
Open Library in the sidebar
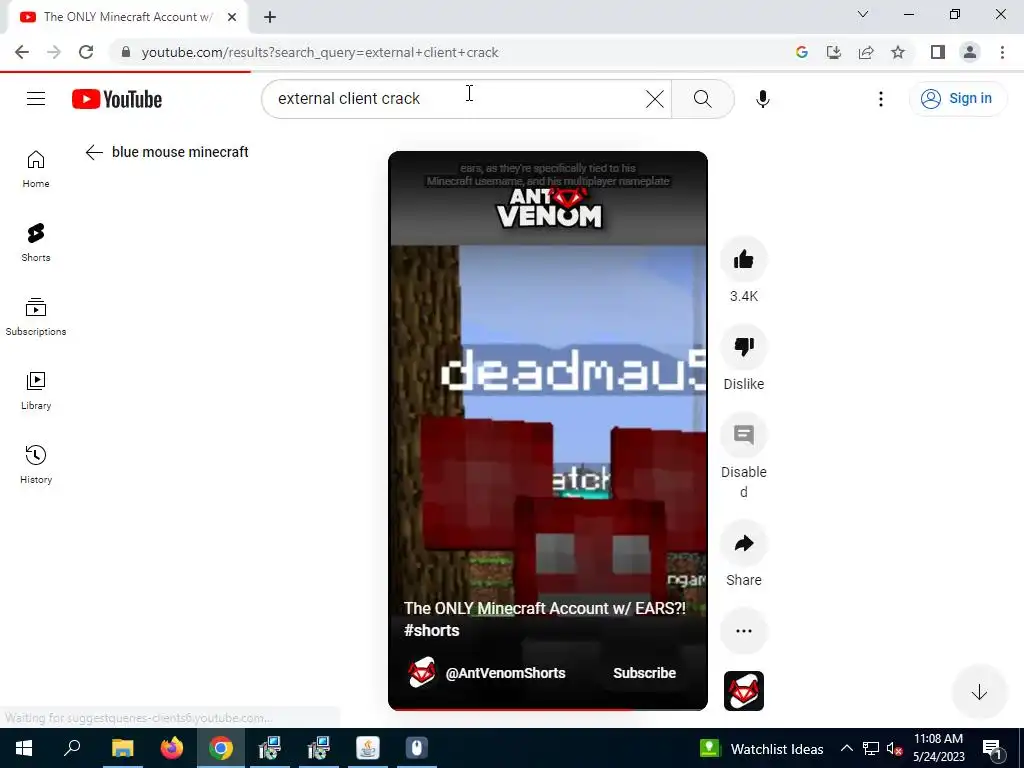click(36, 391)
